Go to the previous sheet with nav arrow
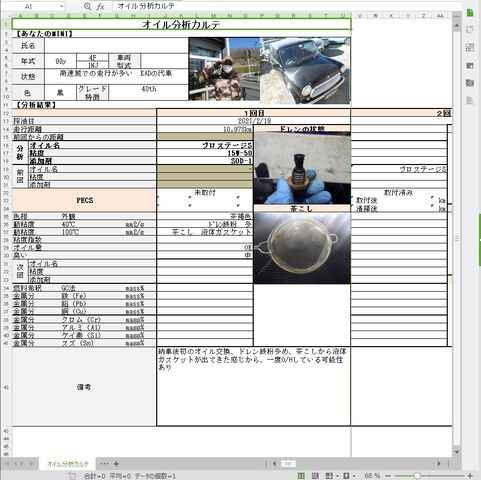This screenshot has height=480, width=481. tap(15, 463)
